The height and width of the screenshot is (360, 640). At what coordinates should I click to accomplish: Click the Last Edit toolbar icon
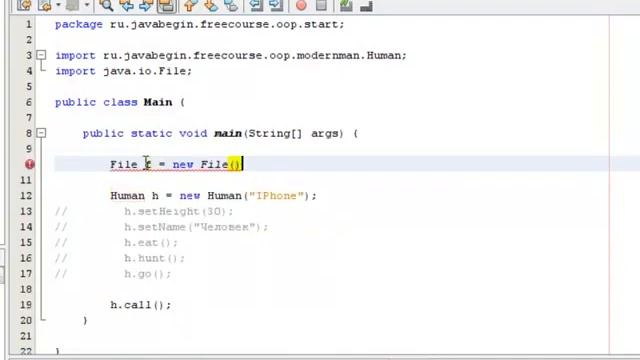(24, 5)
